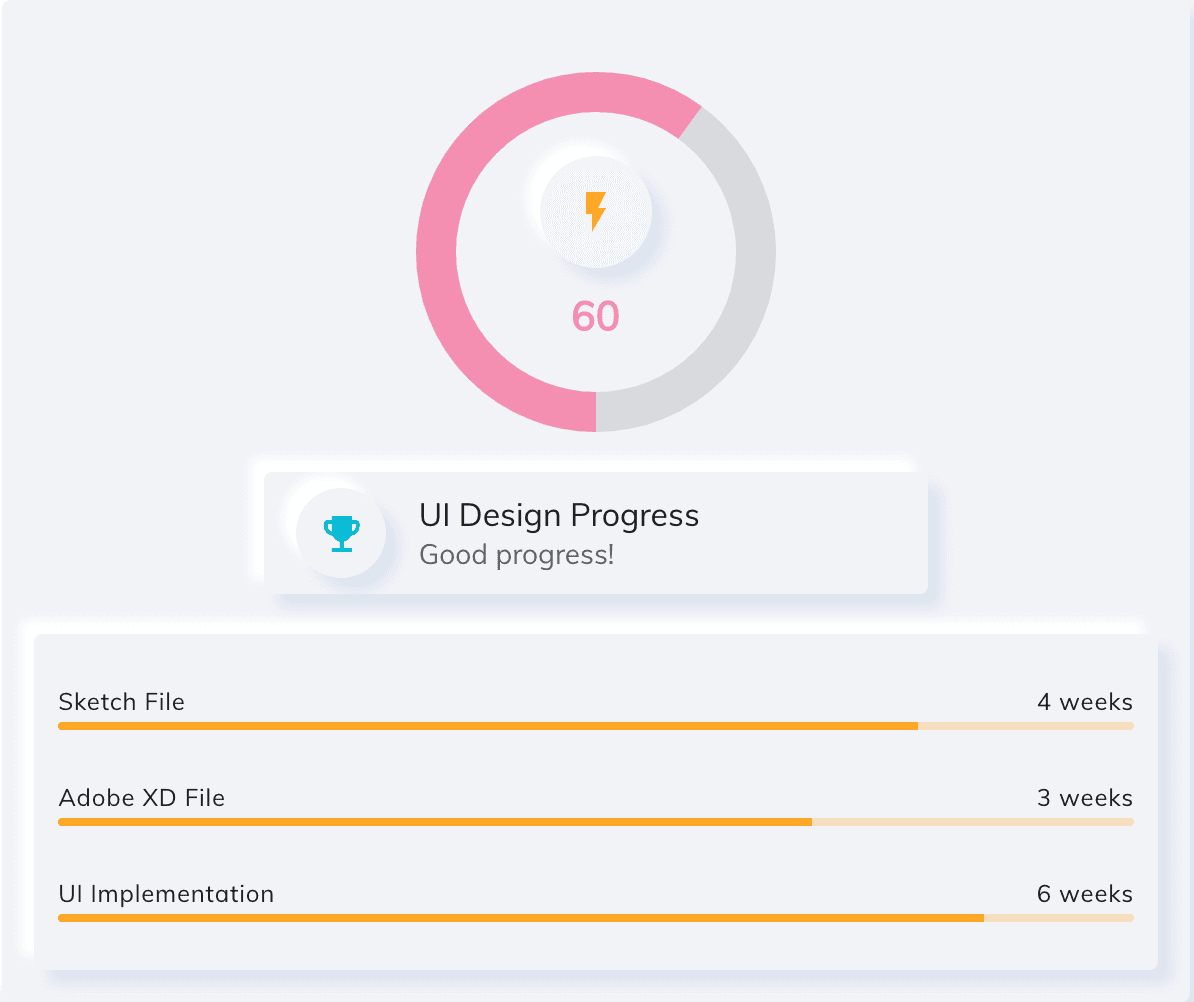Image resolution: width=1194 pixels, height=1002 pixels.
Task: Click the 4 weeks duration text
Action: tap(1084, 702)
